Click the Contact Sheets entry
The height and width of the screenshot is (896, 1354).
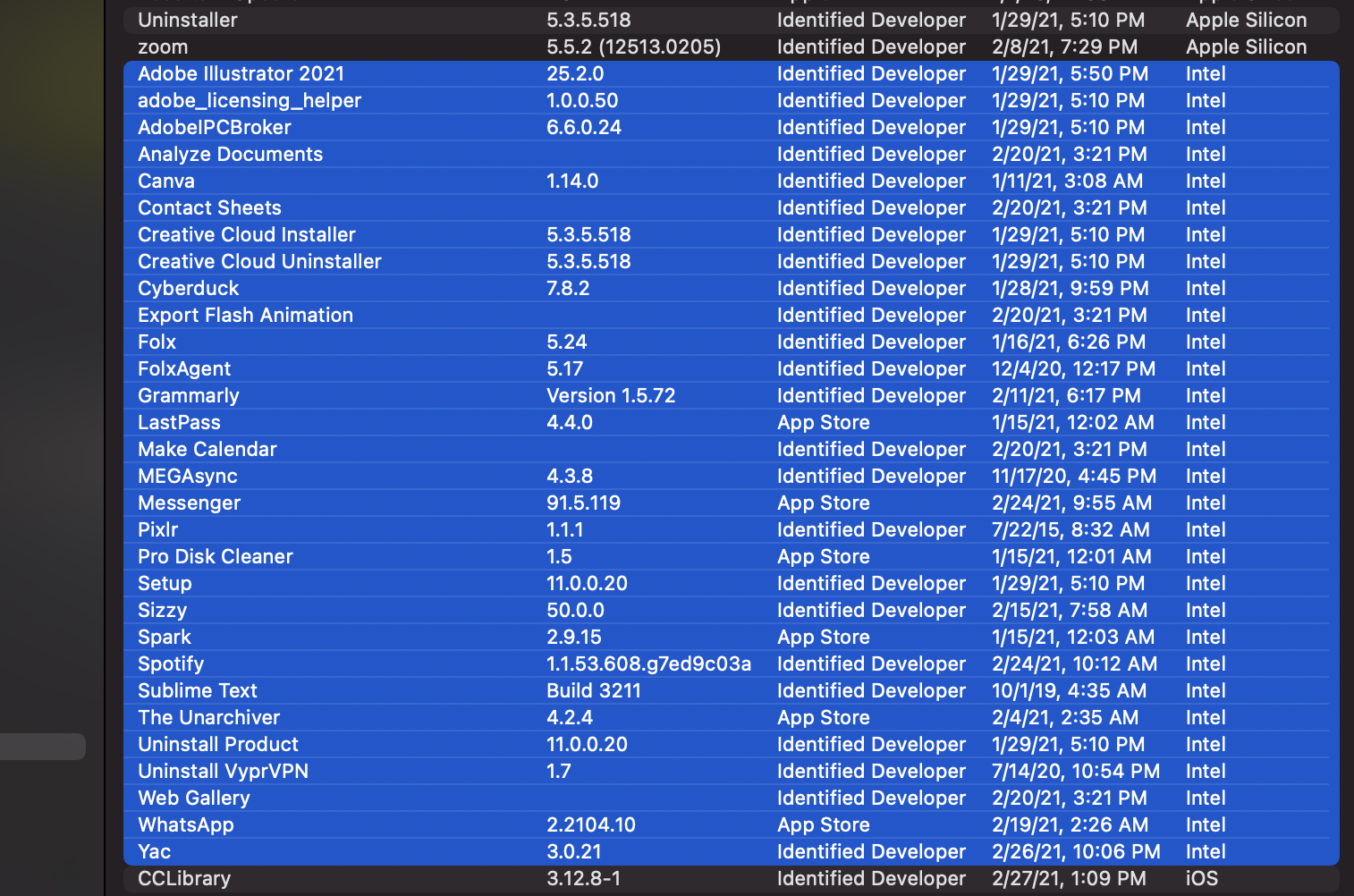(x=732, y=207)
